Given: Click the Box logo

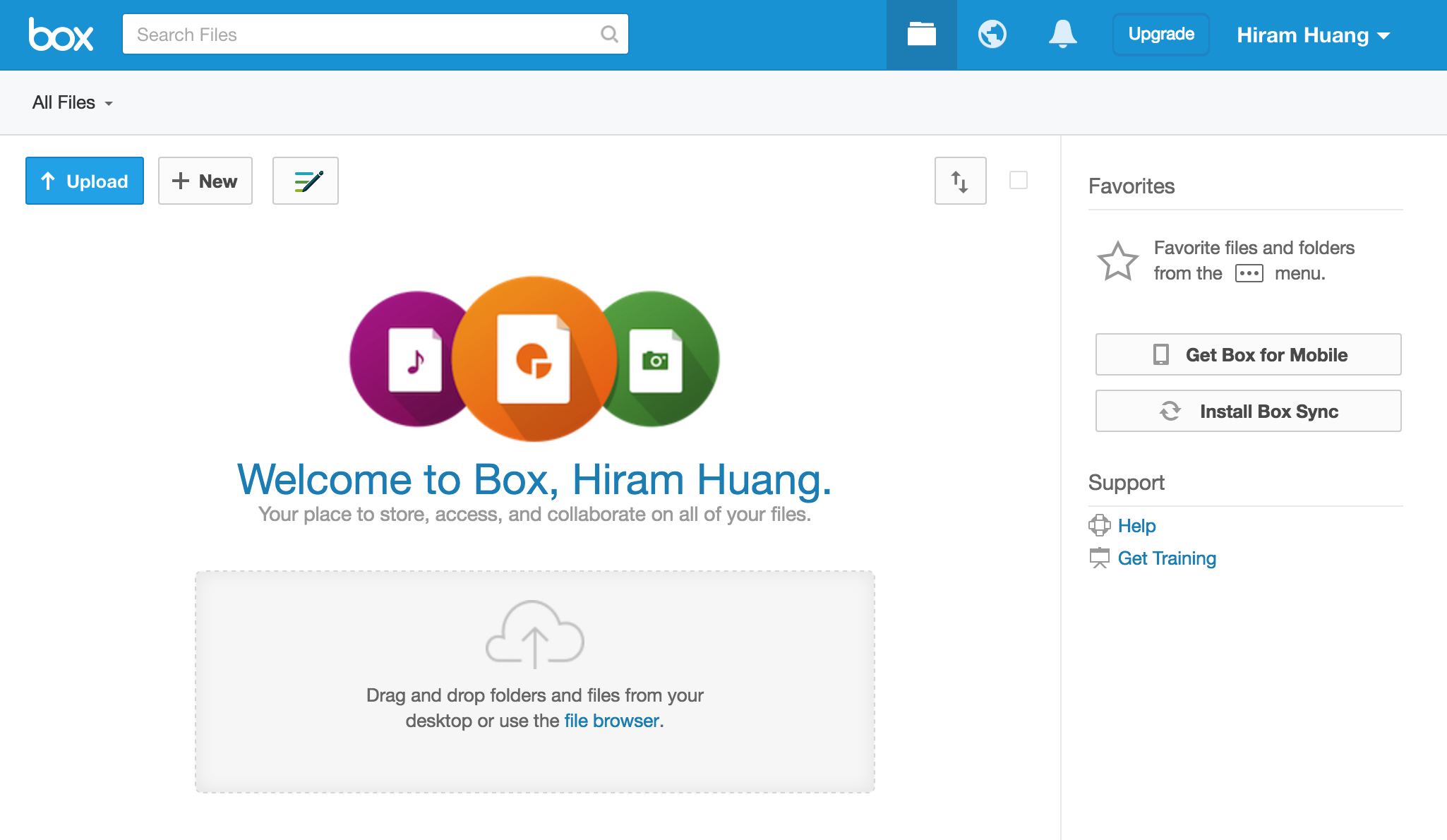Looking at the screenshot, I should (x=61, y=35).
